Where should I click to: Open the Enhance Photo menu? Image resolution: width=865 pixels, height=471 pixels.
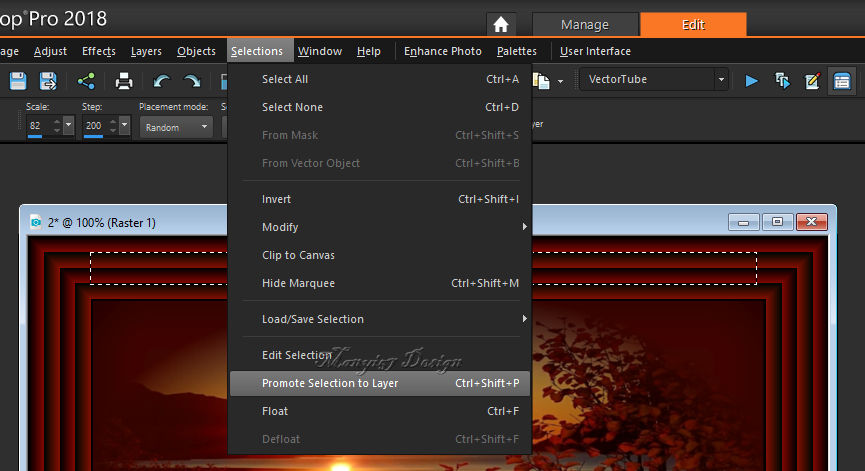point(442,51)
